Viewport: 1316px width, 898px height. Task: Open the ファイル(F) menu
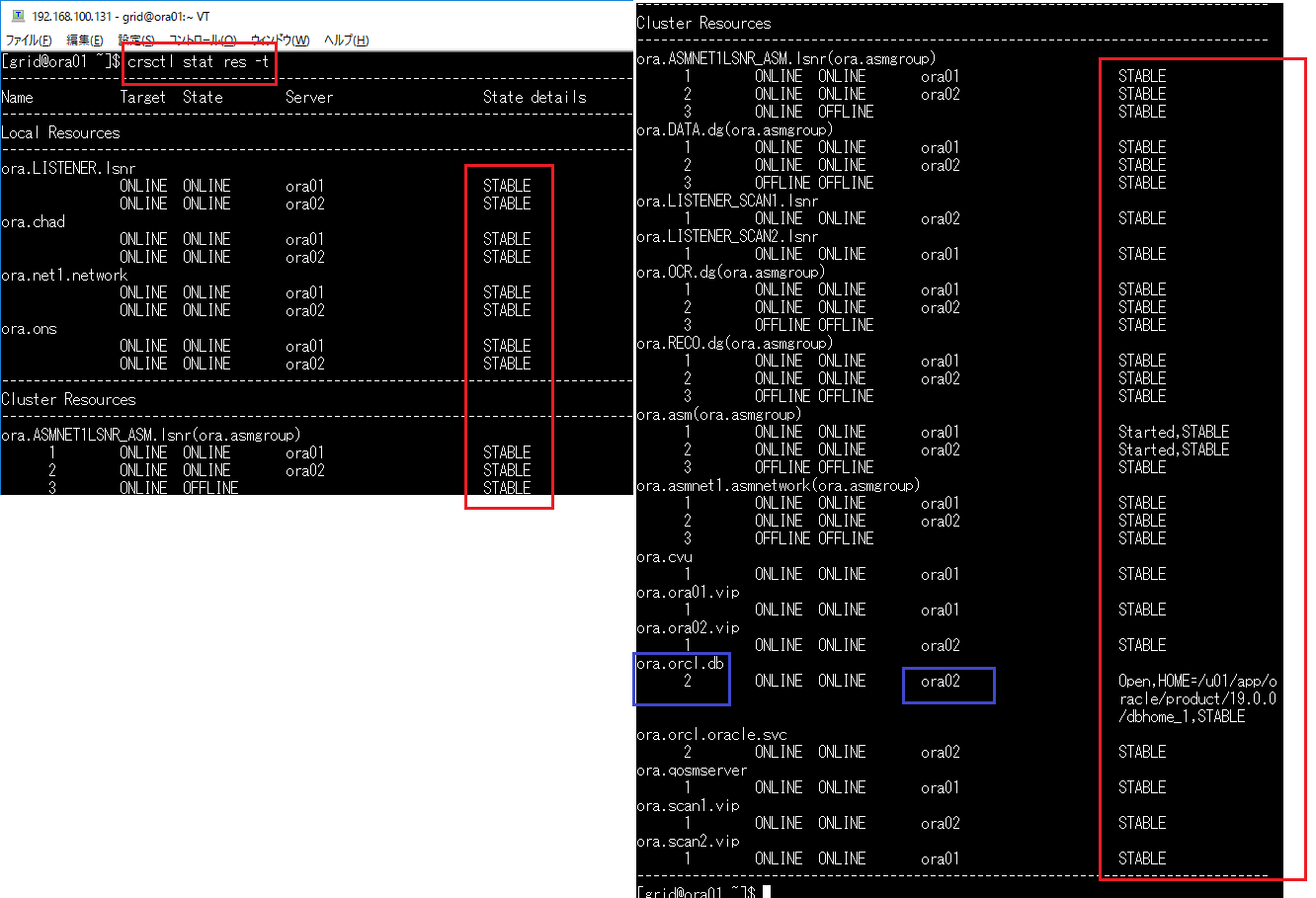pyautogui.click(x=29, y=41)
